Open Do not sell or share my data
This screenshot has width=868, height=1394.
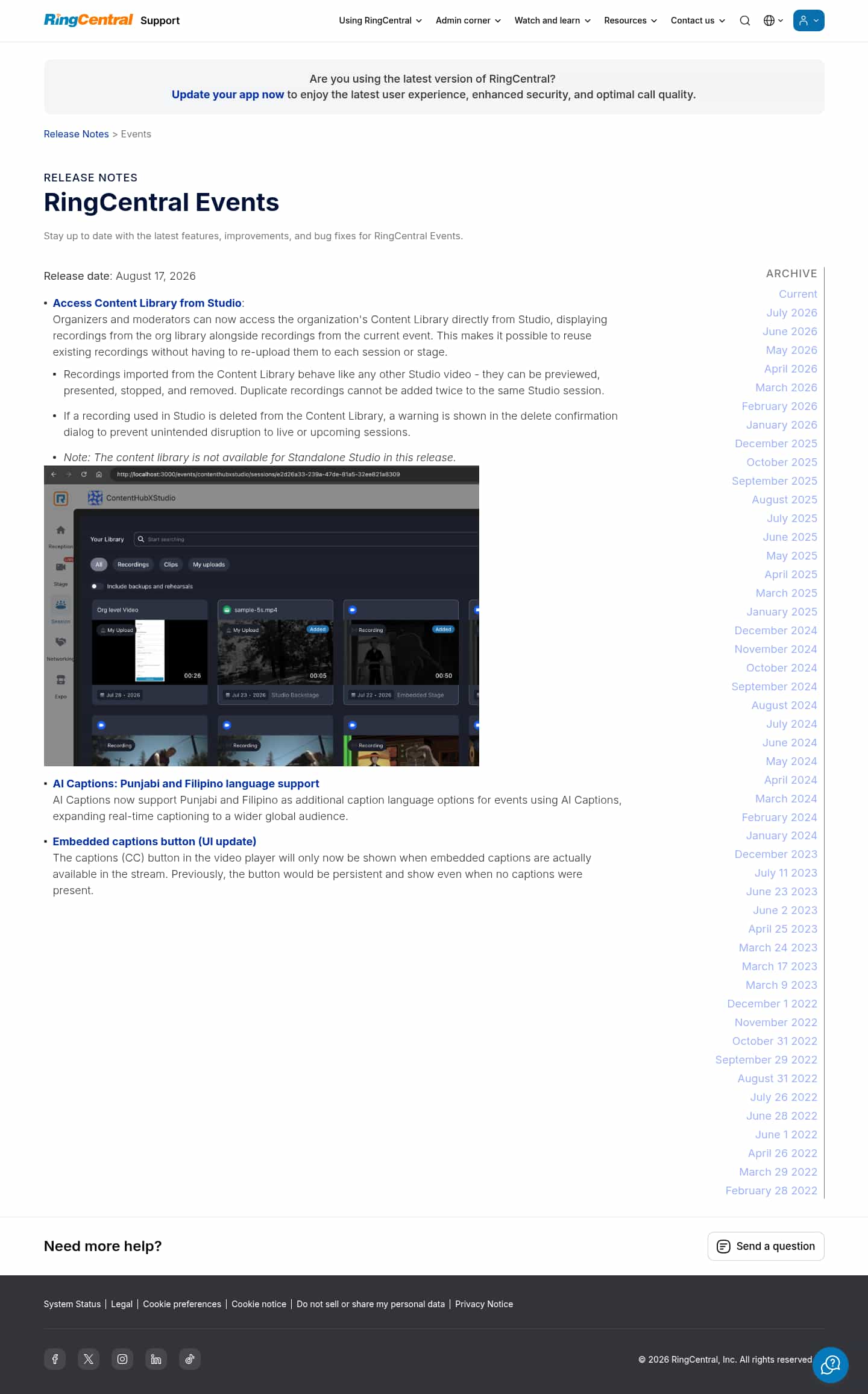pyautogui.click(x=371, y=1304)
